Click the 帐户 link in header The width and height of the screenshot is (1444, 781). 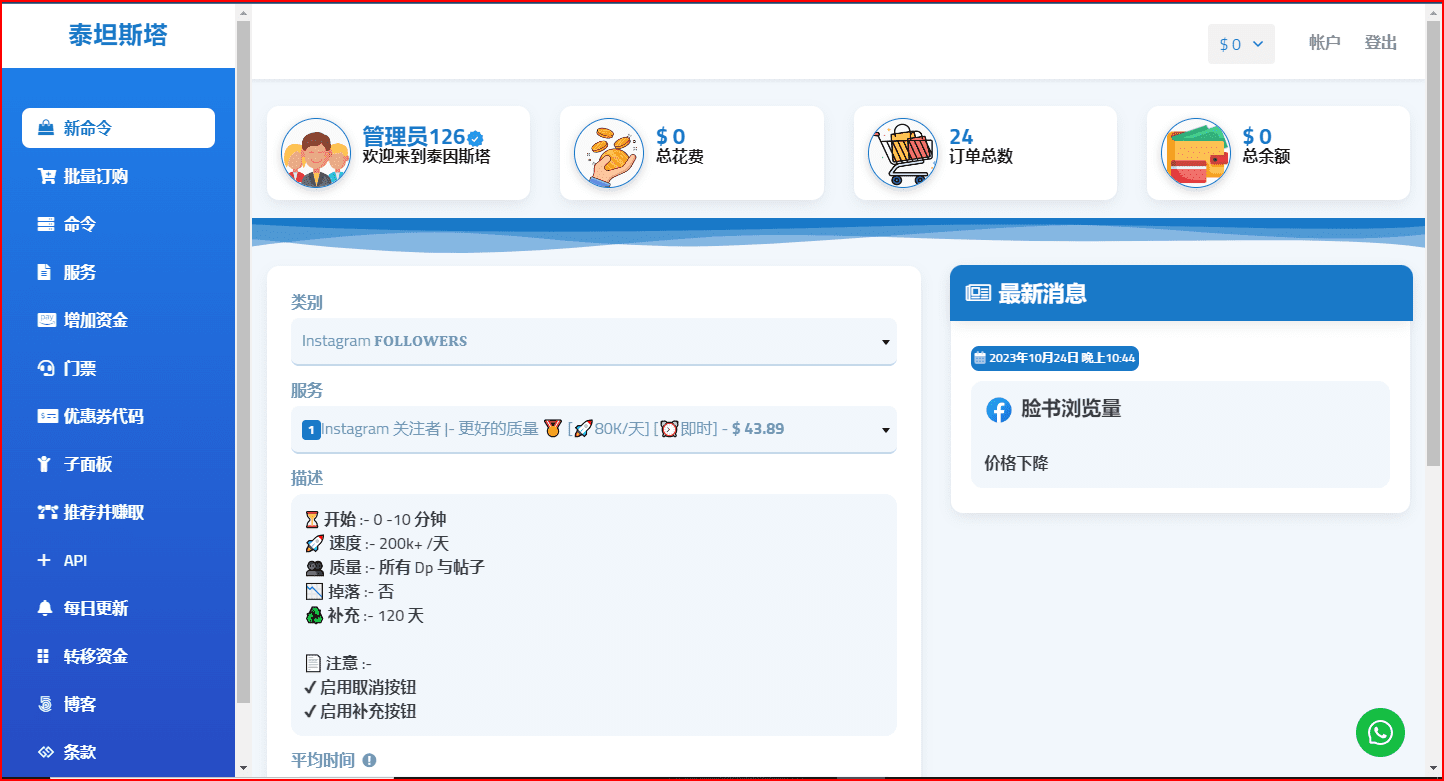1324,43
